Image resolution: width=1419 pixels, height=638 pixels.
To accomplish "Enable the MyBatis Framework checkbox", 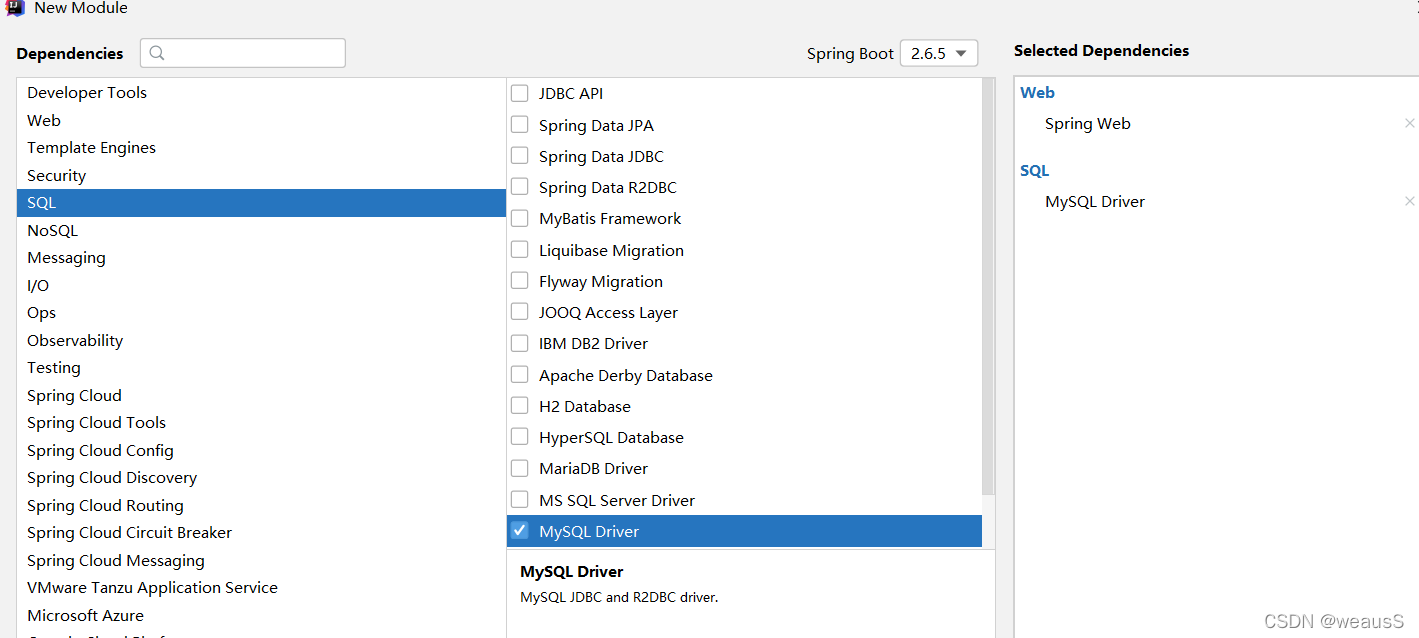I will (x=520, y=218).
